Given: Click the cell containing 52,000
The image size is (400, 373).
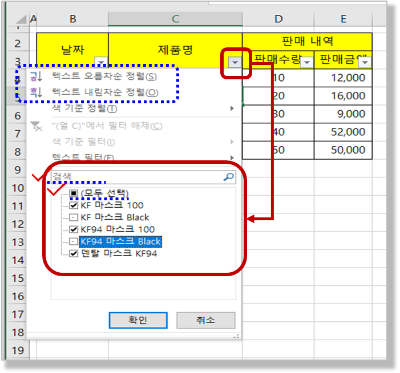Looking at the screenshot, I should [x=343, y=132].
